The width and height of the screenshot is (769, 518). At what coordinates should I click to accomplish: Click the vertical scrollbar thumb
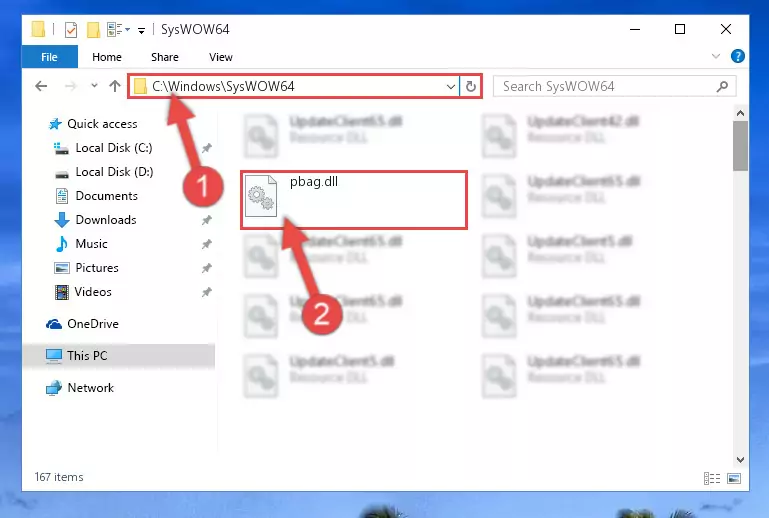click(x=741, y=146)
